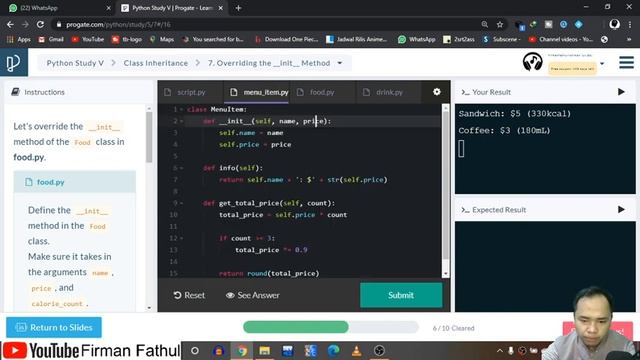
Task: Open Microsoft Edge taskbar icon
Action: pyautogui.click(x=333, y=351)
